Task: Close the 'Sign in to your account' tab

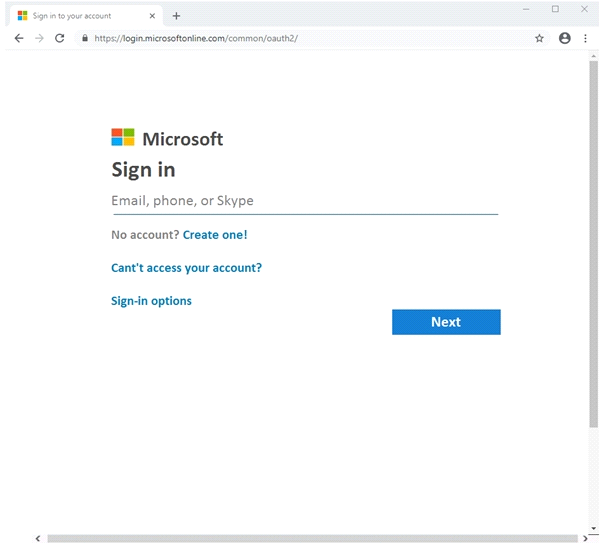Action: click(x=152, y=16)
